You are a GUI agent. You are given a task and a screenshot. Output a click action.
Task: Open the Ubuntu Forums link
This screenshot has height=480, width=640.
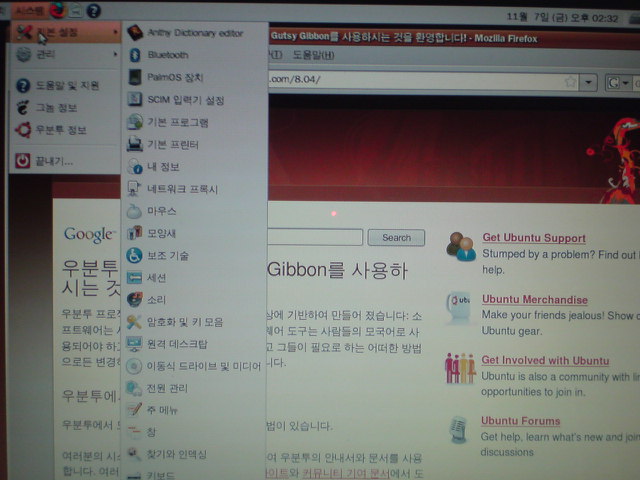point(520,421)
